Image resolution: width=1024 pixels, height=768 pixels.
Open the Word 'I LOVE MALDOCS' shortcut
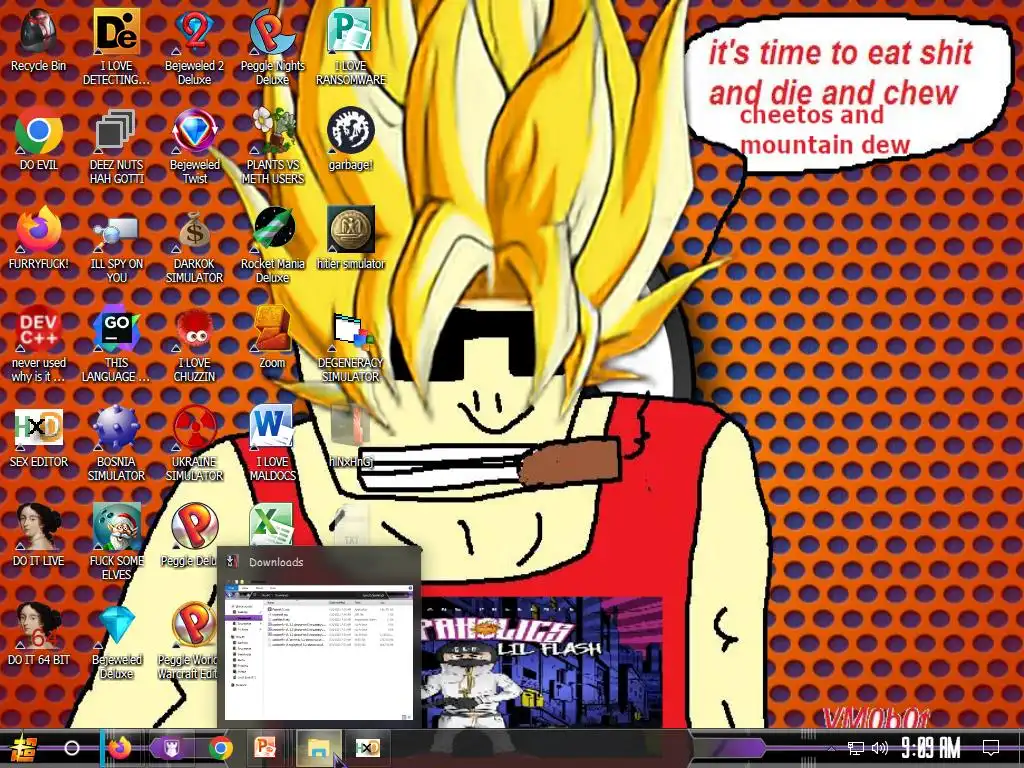pos(272,443)
